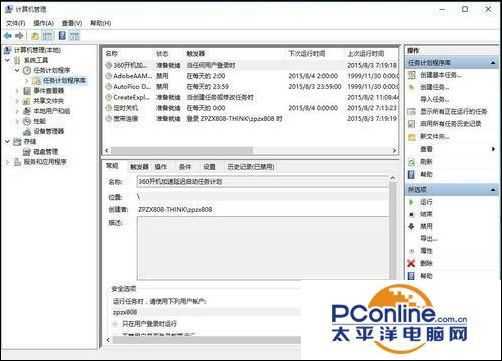Click 显示所有正在运行的任务 action
The image size is (502, 361).
[x=453, y=111]
